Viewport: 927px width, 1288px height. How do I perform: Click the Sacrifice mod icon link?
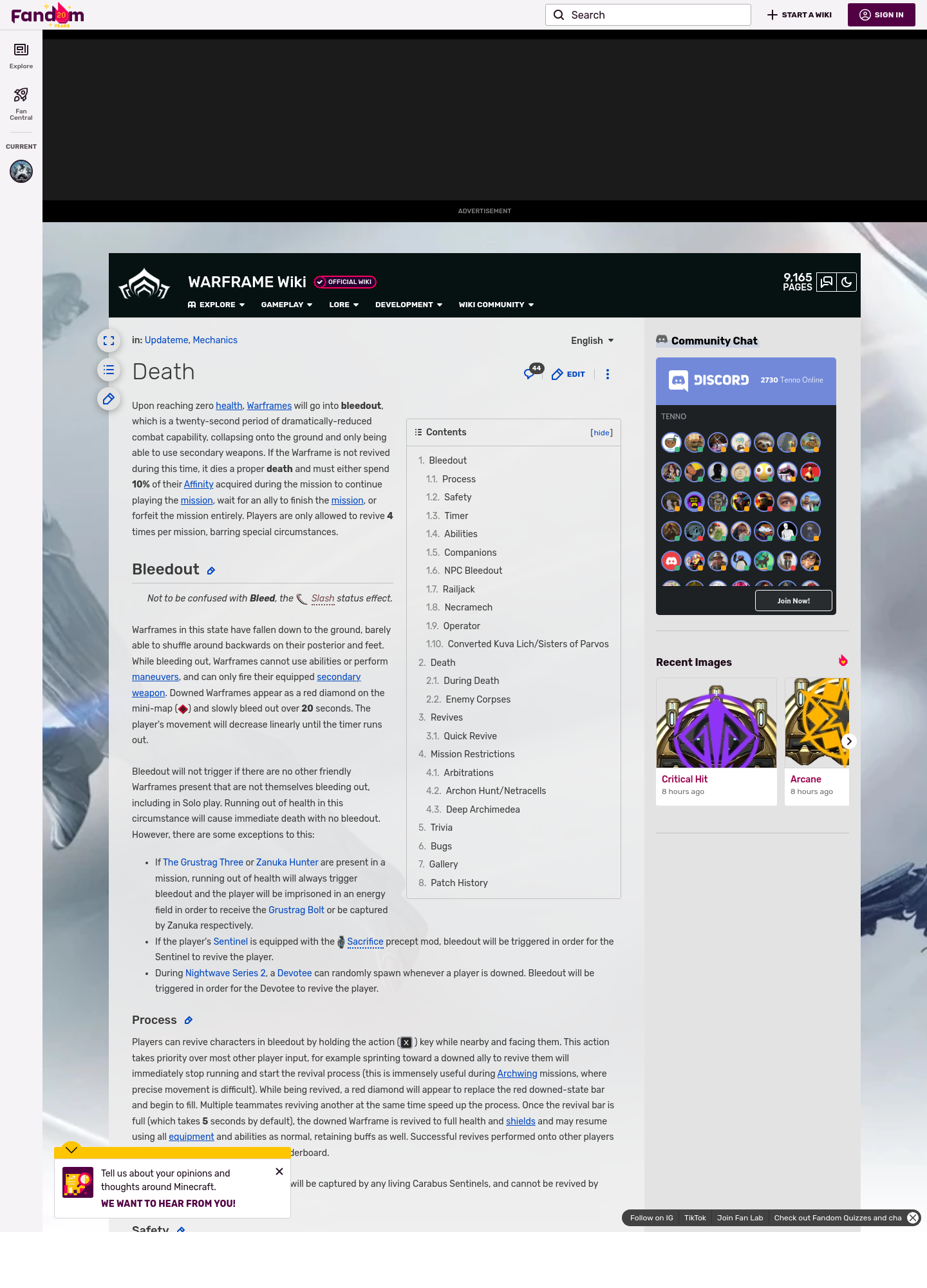click(x=341, y=942)
